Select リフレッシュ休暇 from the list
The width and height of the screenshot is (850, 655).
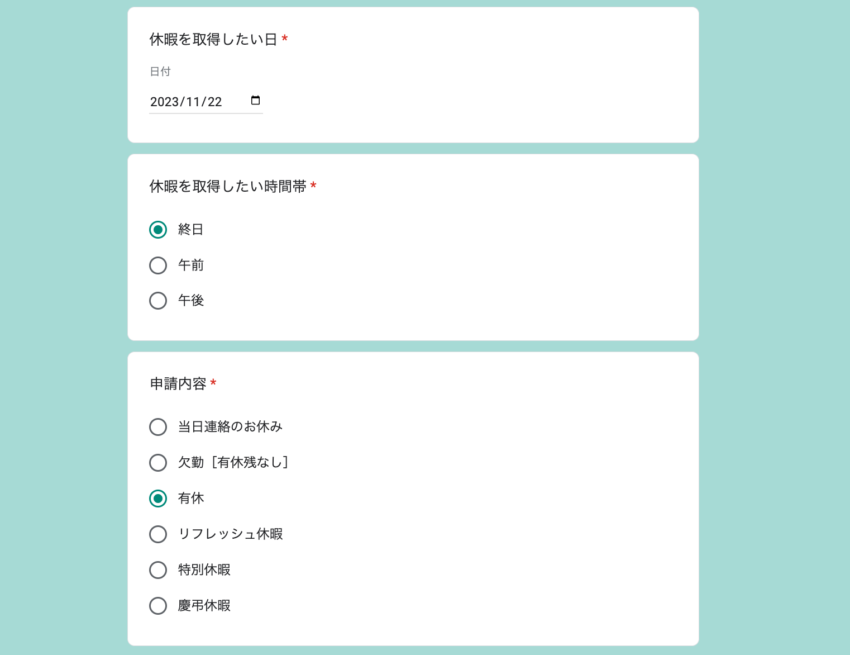(158, 534)
